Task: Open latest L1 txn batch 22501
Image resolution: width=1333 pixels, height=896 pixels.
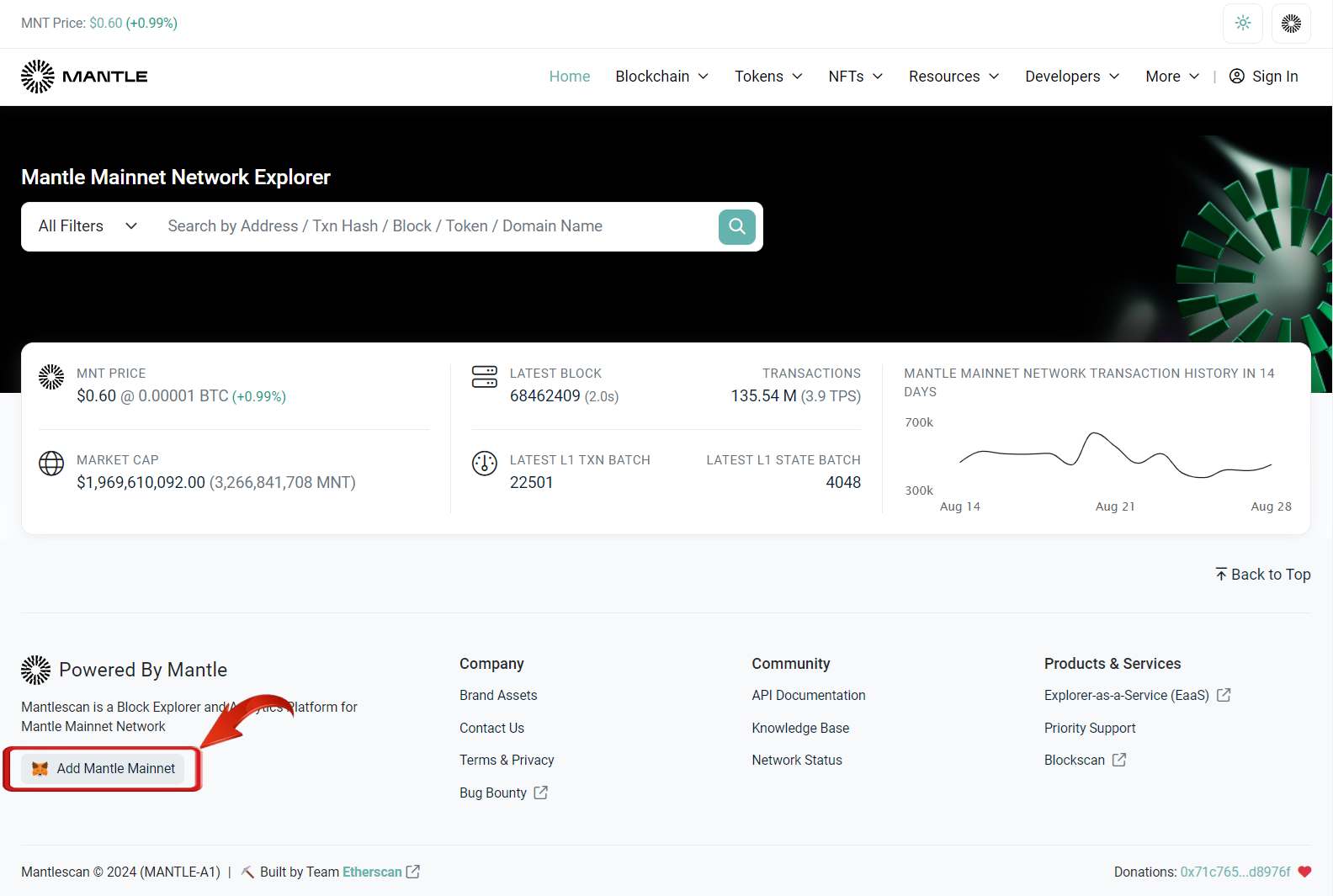Action: [532, 482]
